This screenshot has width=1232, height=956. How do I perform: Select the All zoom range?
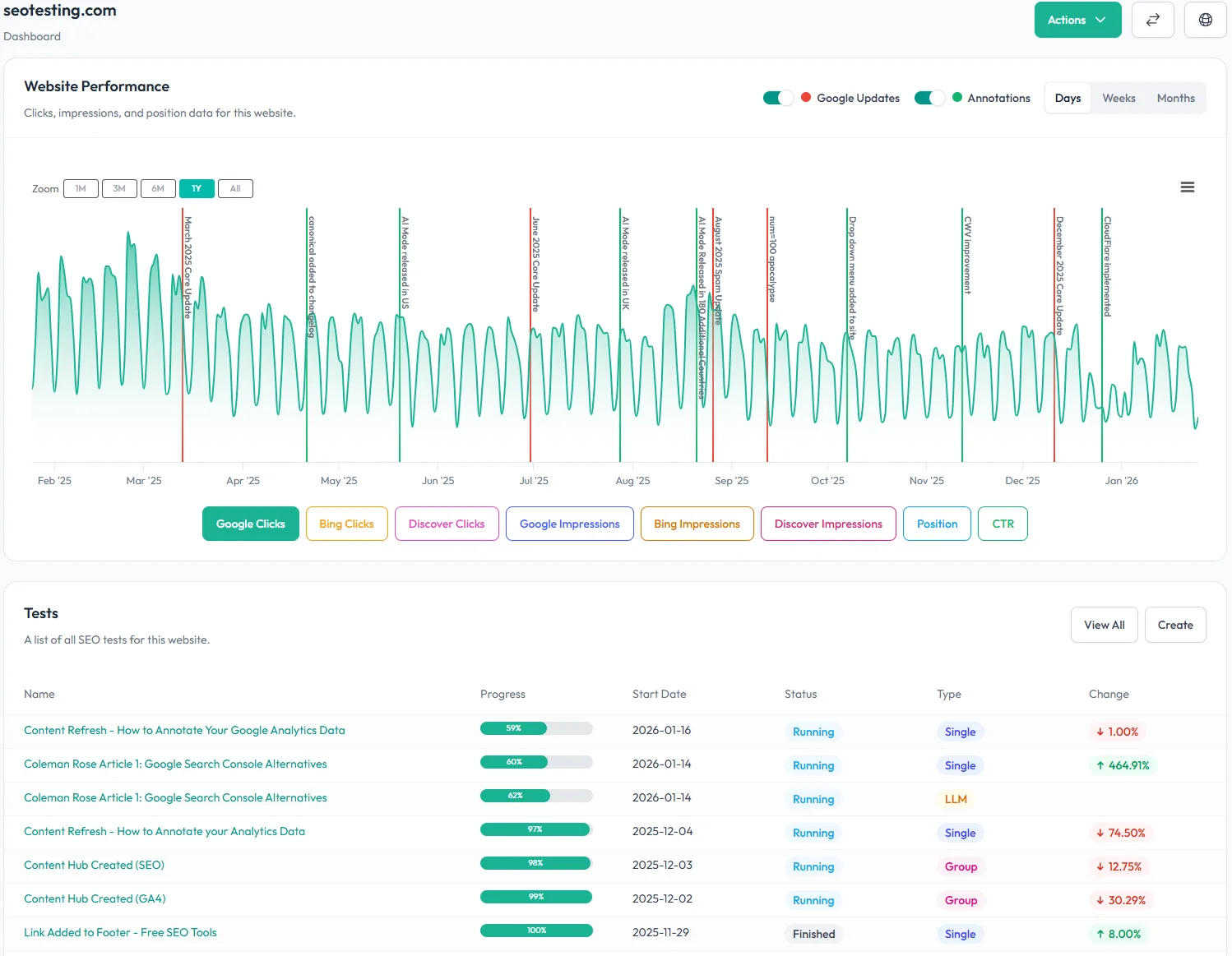tap(235, 188)
